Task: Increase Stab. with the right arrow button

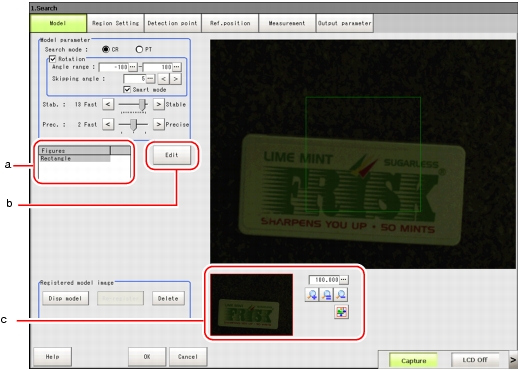Action: 159,104
